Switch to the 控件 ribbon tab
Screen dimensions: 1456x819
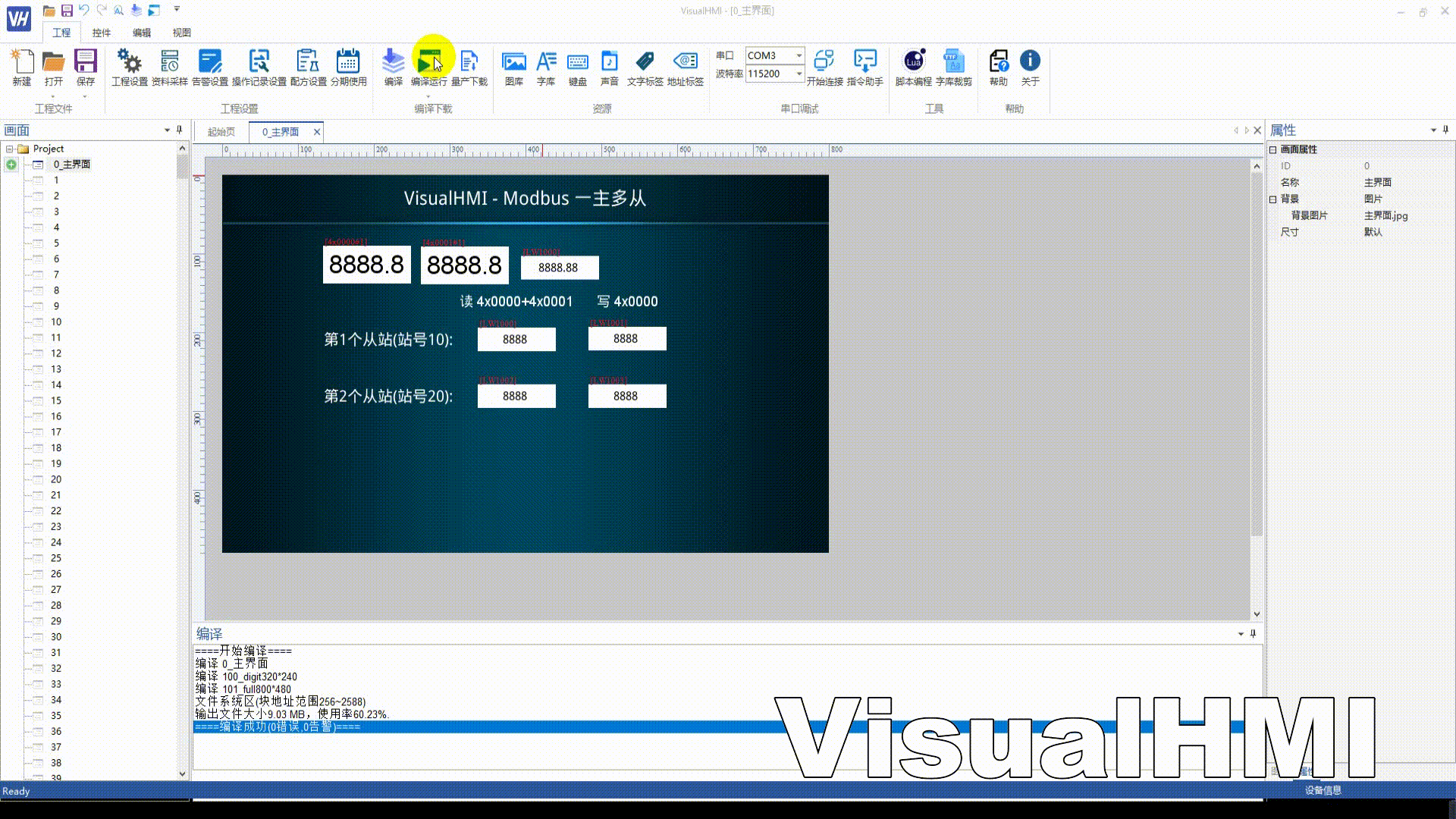pyautogui.click(x=102, y=33)
